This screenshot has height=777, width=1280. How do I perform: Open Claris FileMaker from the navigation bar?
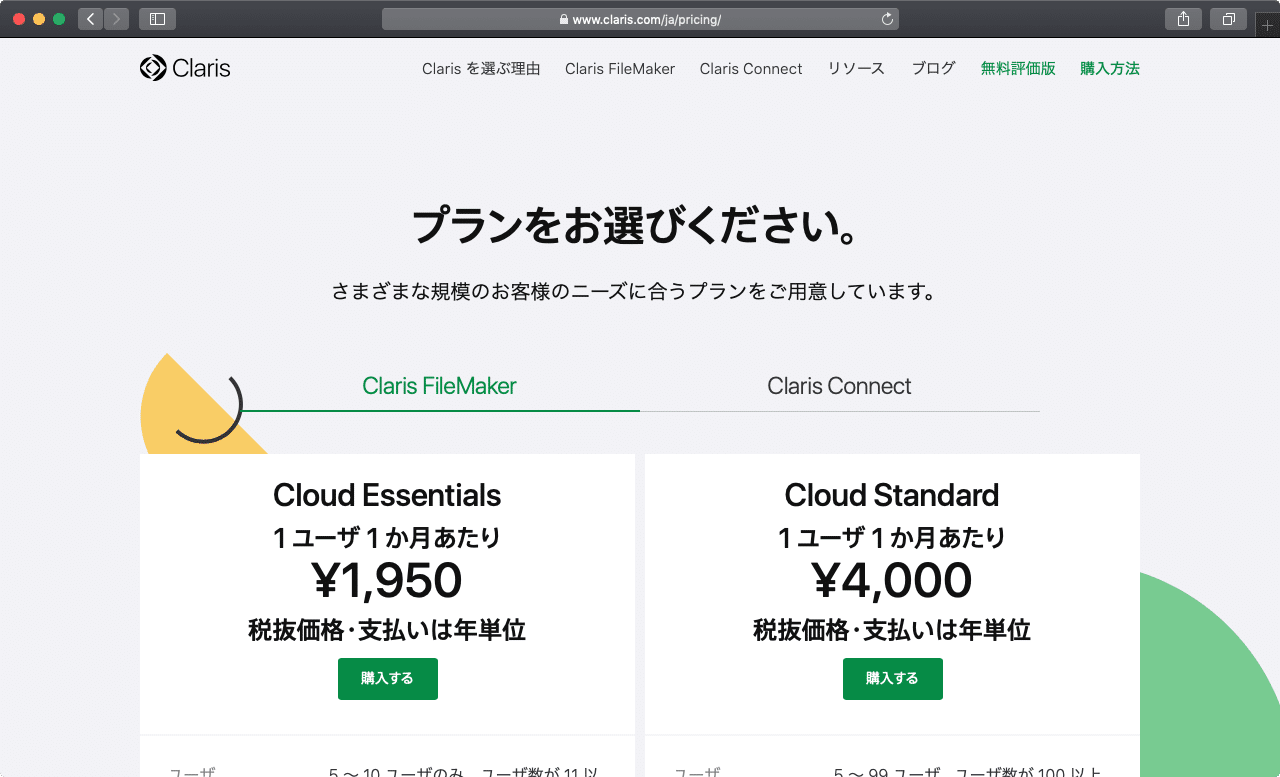tap(620, 68)
